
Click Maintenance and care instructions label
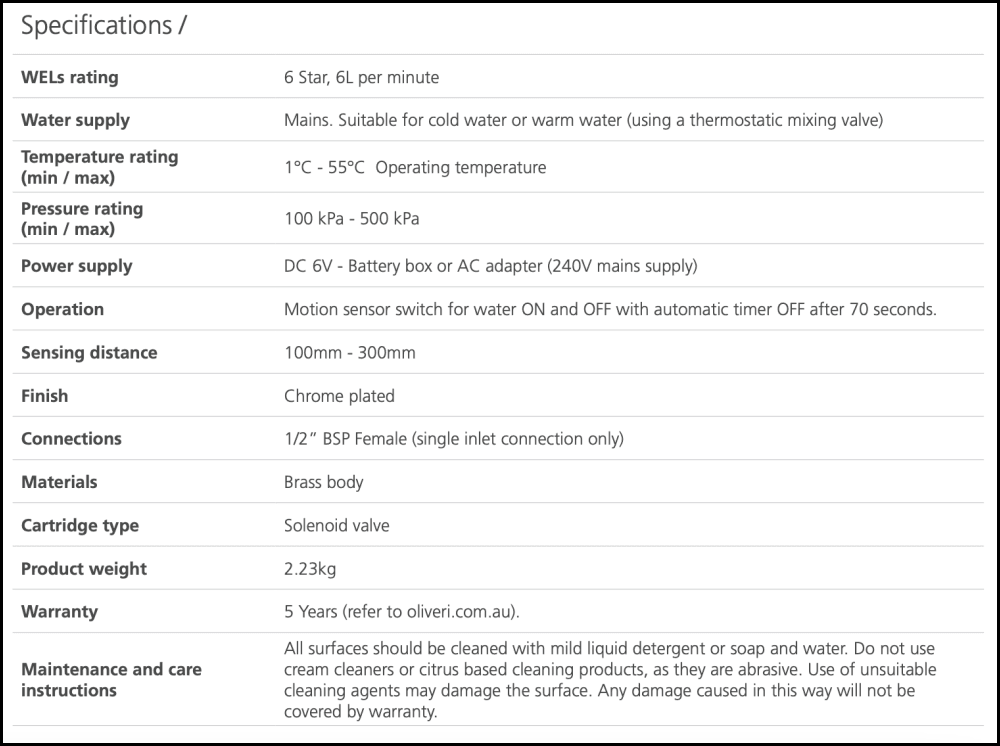(x=111, y=680)
